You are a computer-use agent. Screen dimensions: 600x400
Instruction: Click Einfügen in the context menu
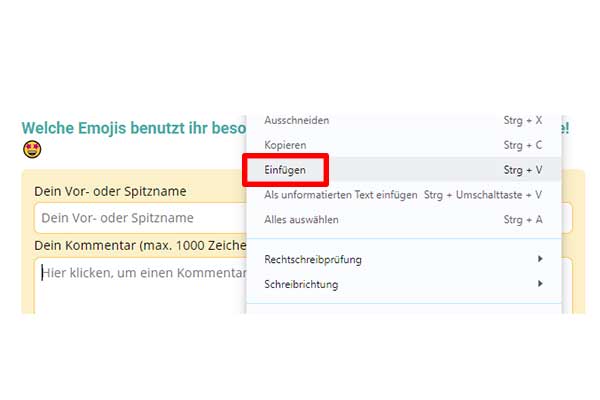[x=285, y=170]
